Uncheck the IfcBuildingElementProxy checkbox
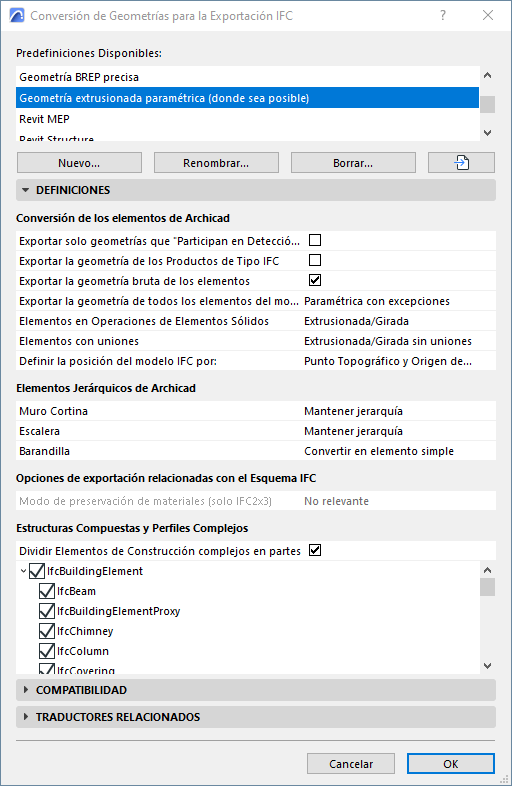This screenshot has width=512, height=786. [x=47, y=611]
